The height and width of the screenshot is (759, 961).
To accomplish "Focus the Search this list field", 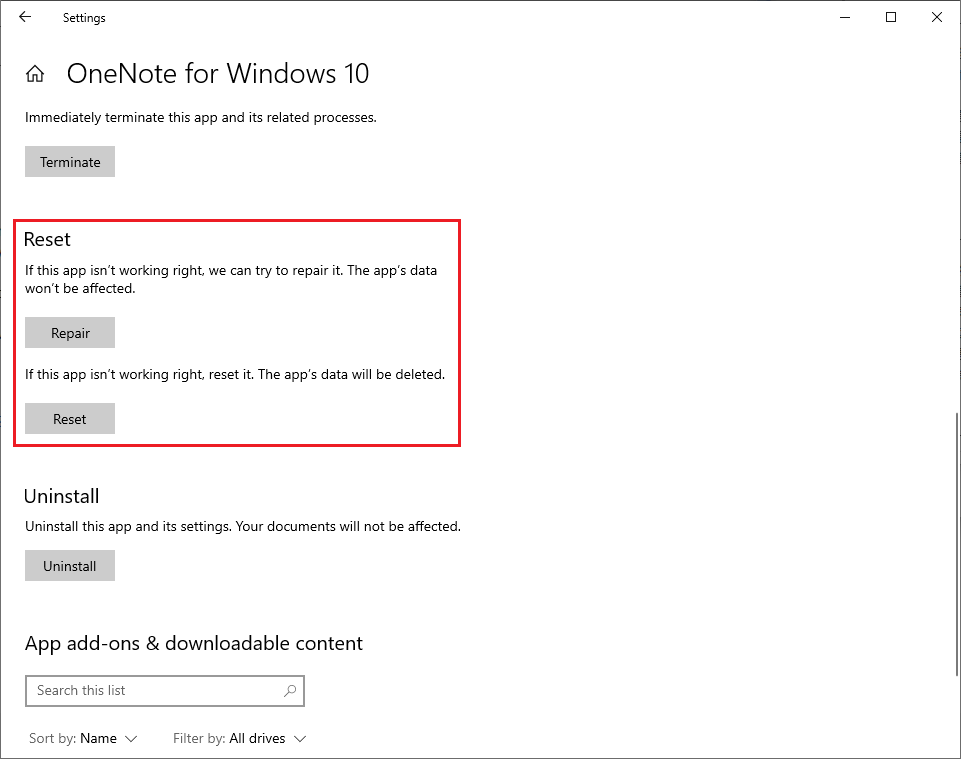I will 165,690.
